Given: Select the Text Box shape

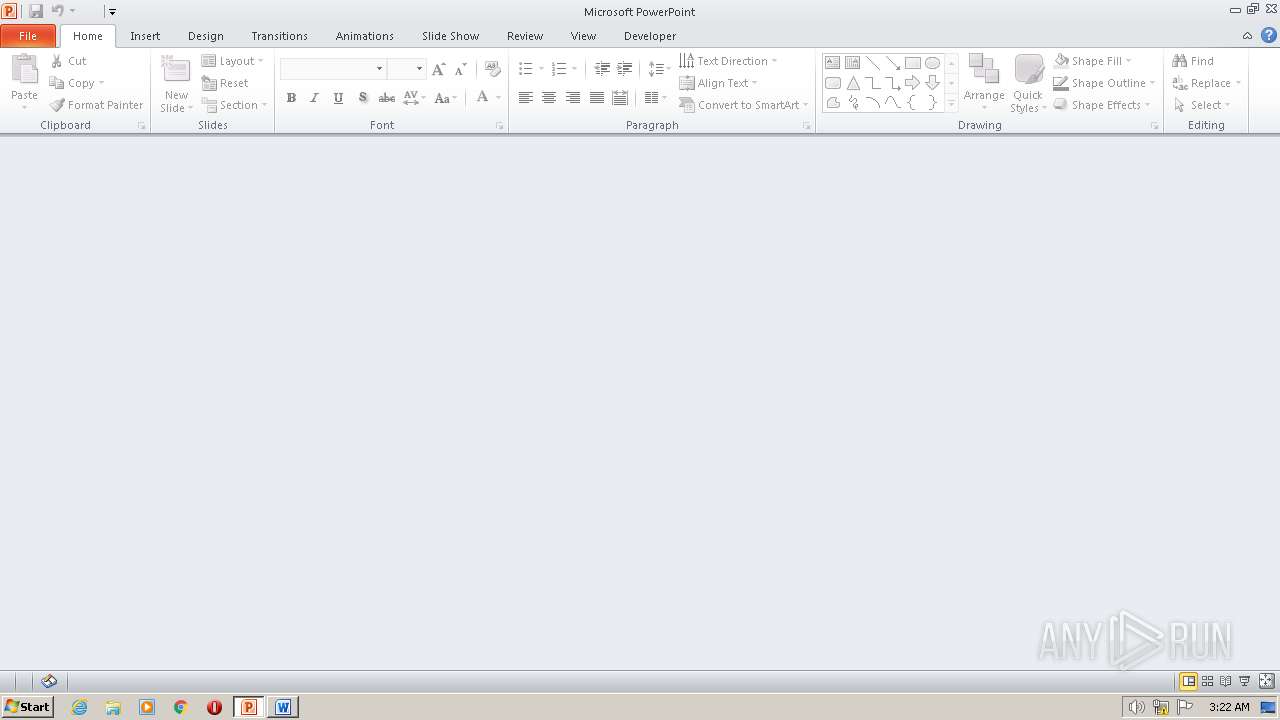Looking at the screenshot, I should coord(832,63).
